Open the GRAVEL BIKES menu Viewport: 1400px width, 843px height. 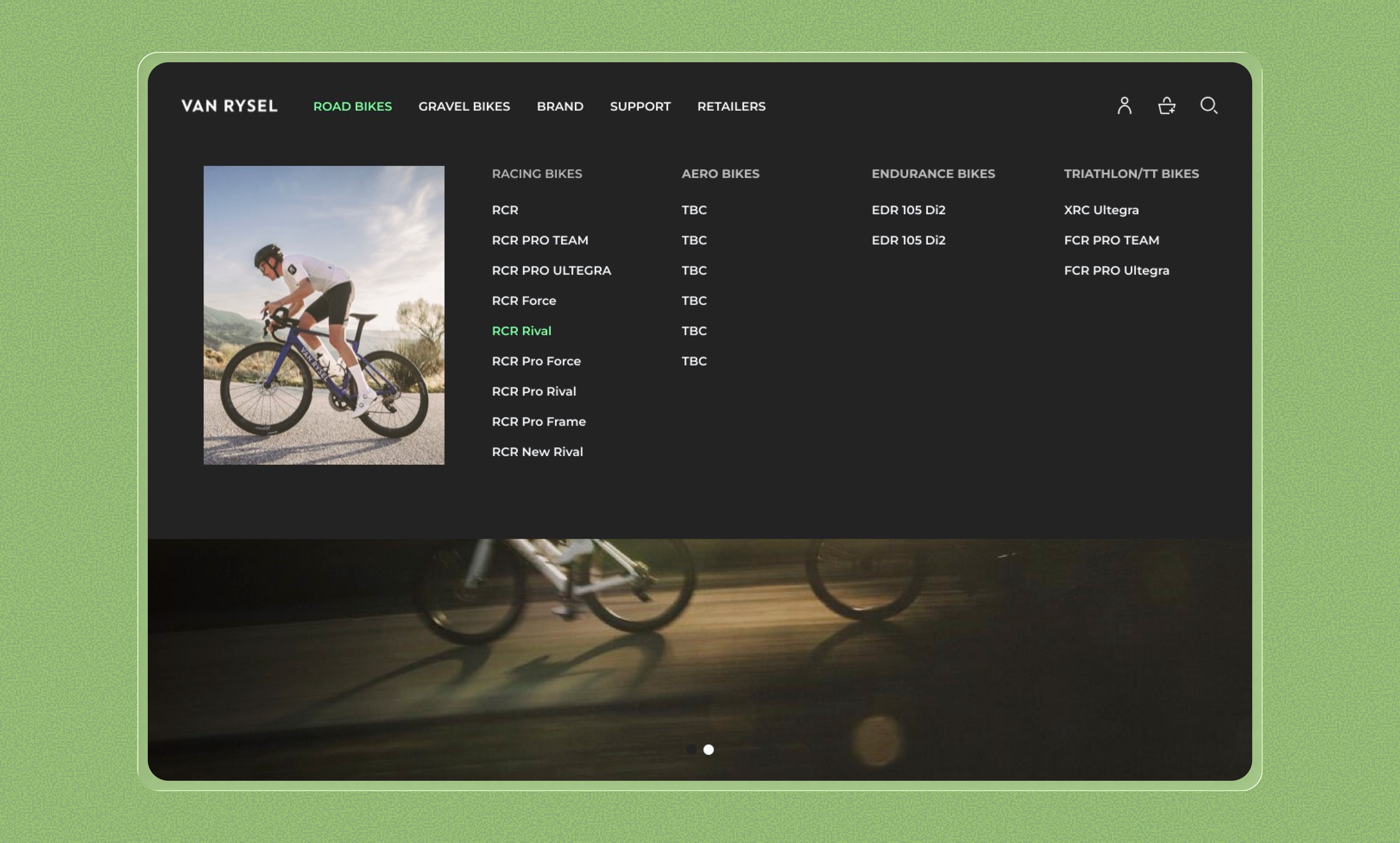464,106
